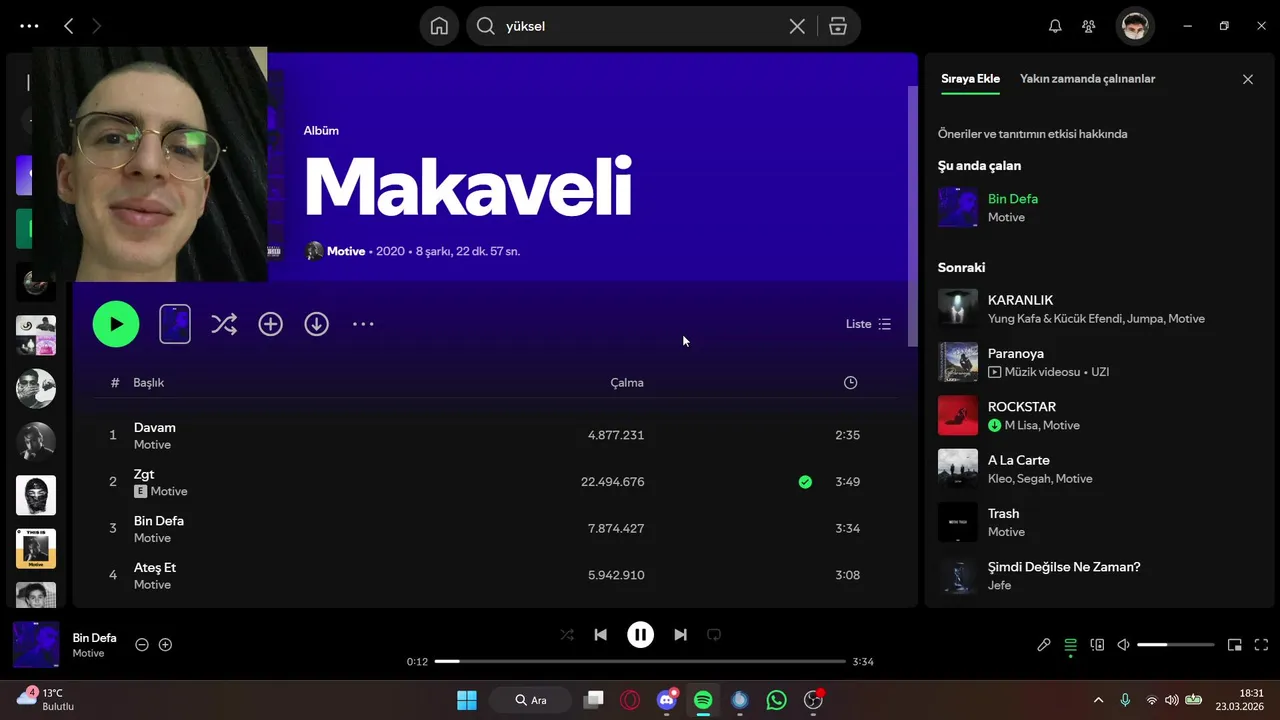Skip to the next track
Viewport: 1280px width, 720px height.
[680, 634]
